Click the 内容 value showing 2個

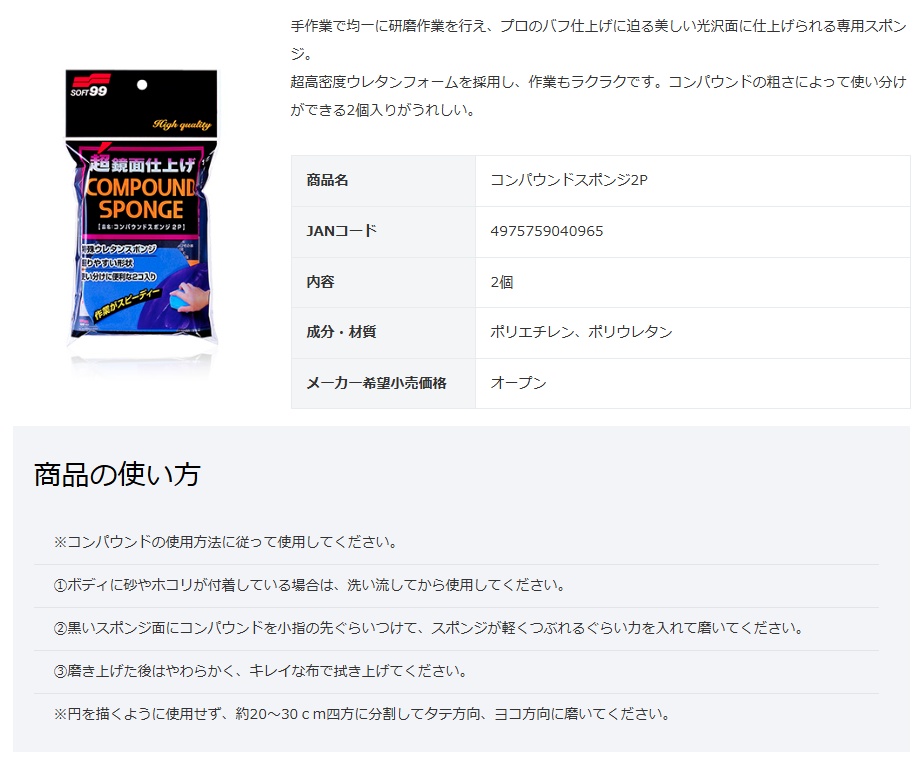click(502, 282)
